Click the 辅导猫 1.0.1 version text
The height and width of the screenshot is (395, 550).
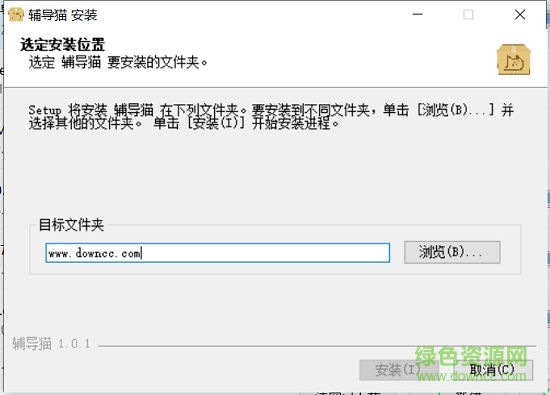click(x=52, y=343)
